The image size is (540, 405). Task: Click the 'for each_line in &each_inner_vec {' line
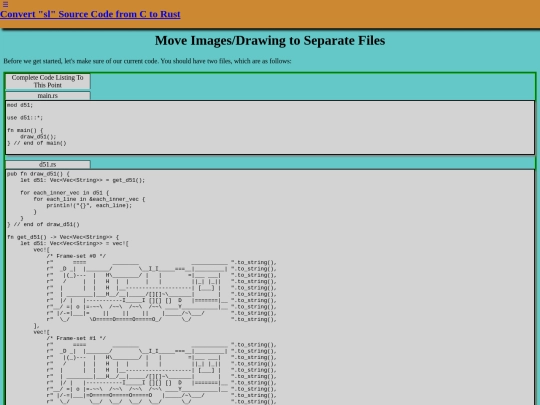(x=89, y=199)
